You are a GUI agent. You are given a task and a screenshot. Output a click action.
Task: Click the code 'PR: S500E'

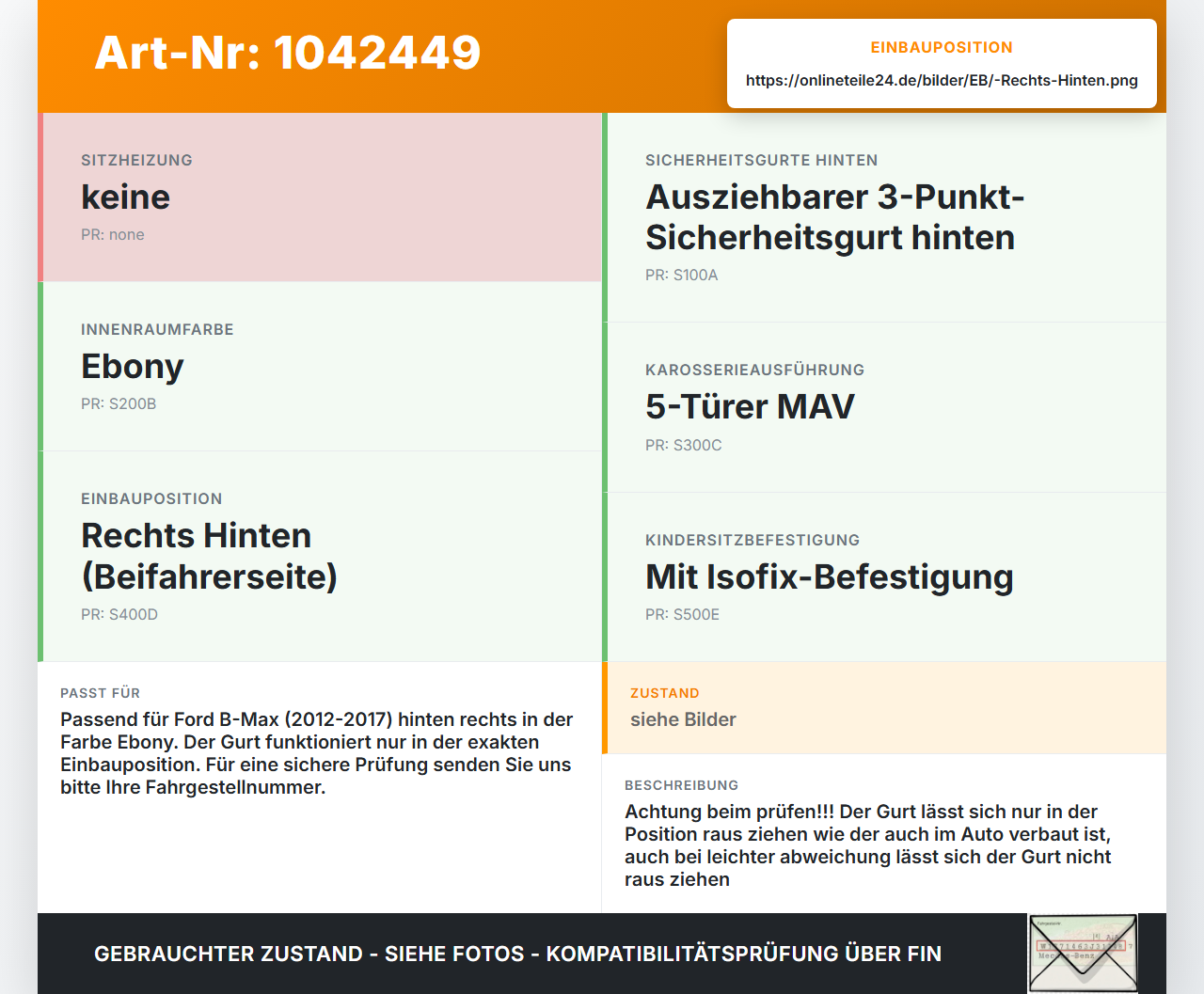682,614
